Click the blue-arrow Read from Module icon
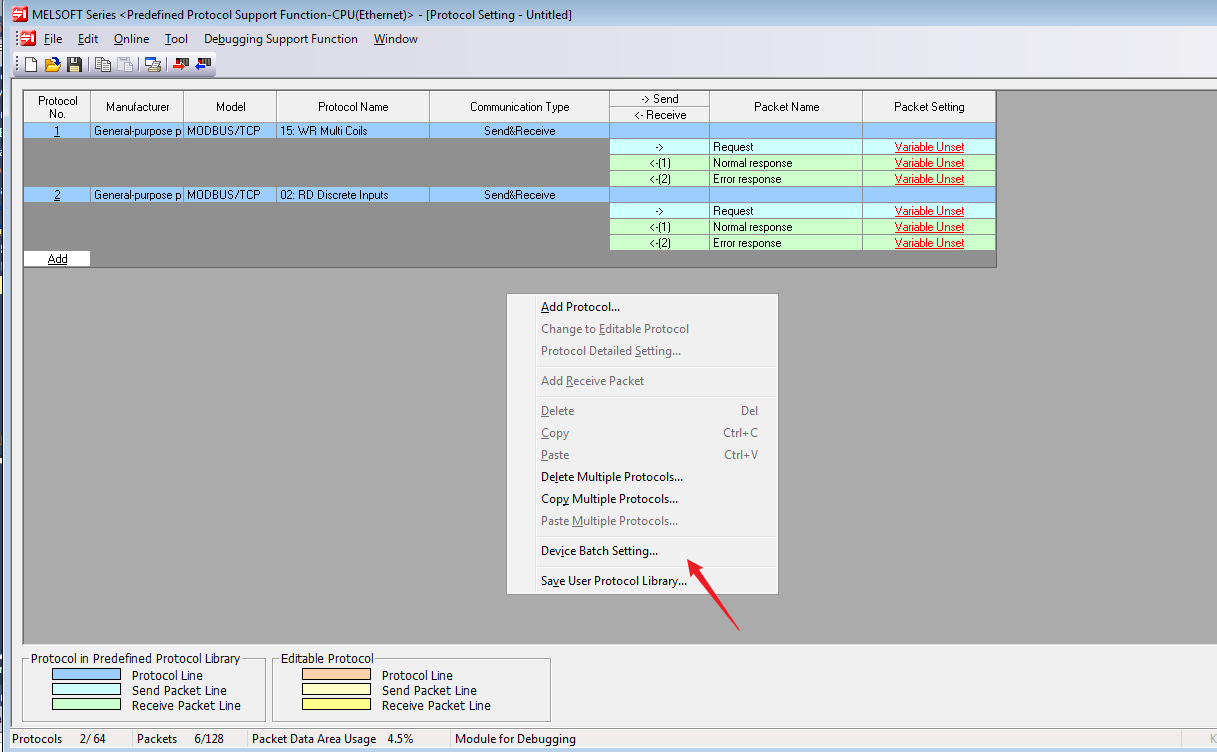The image size is (1217, 752). point(203,65)
